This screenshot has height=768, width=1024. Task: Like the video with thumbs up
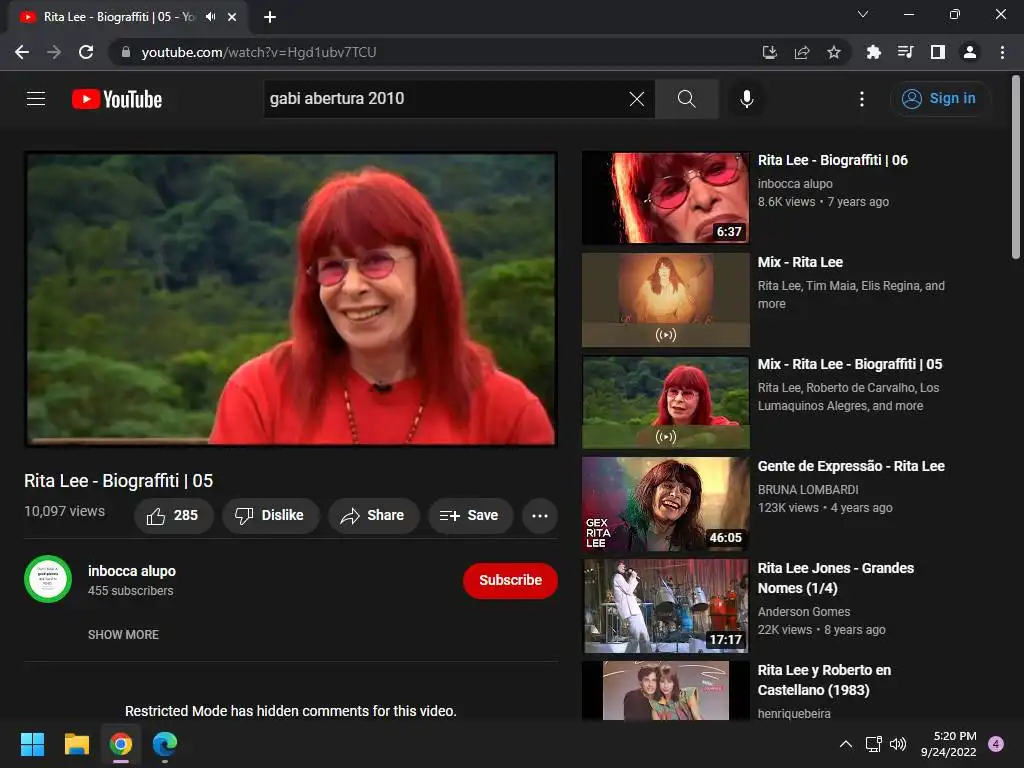pyautogui.click(x=173, y=516)
